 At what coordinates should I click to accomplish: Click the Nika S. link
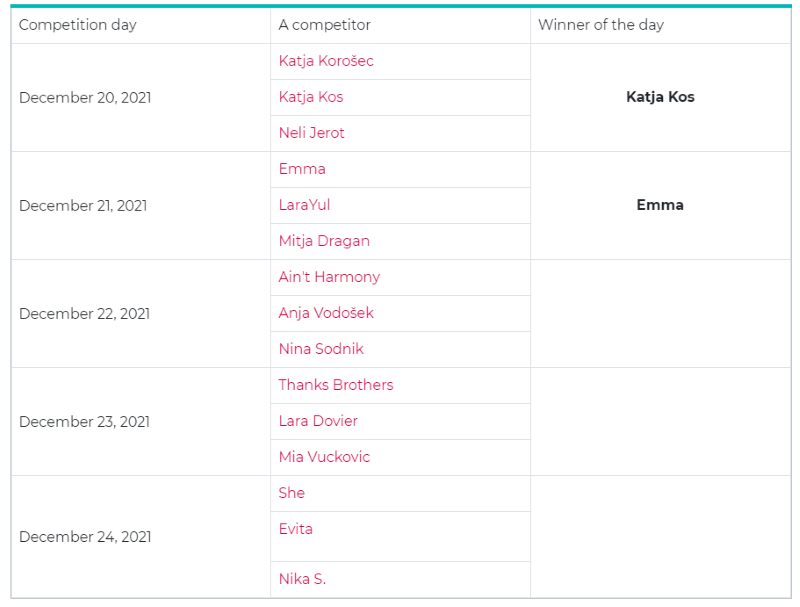302,579
